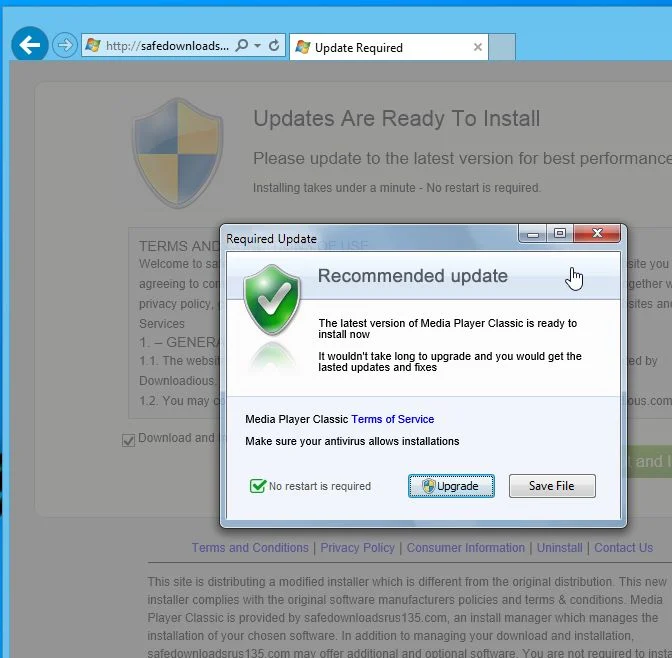Minimize the Required Update dialog
672x658 pixels.
point(533,234)
